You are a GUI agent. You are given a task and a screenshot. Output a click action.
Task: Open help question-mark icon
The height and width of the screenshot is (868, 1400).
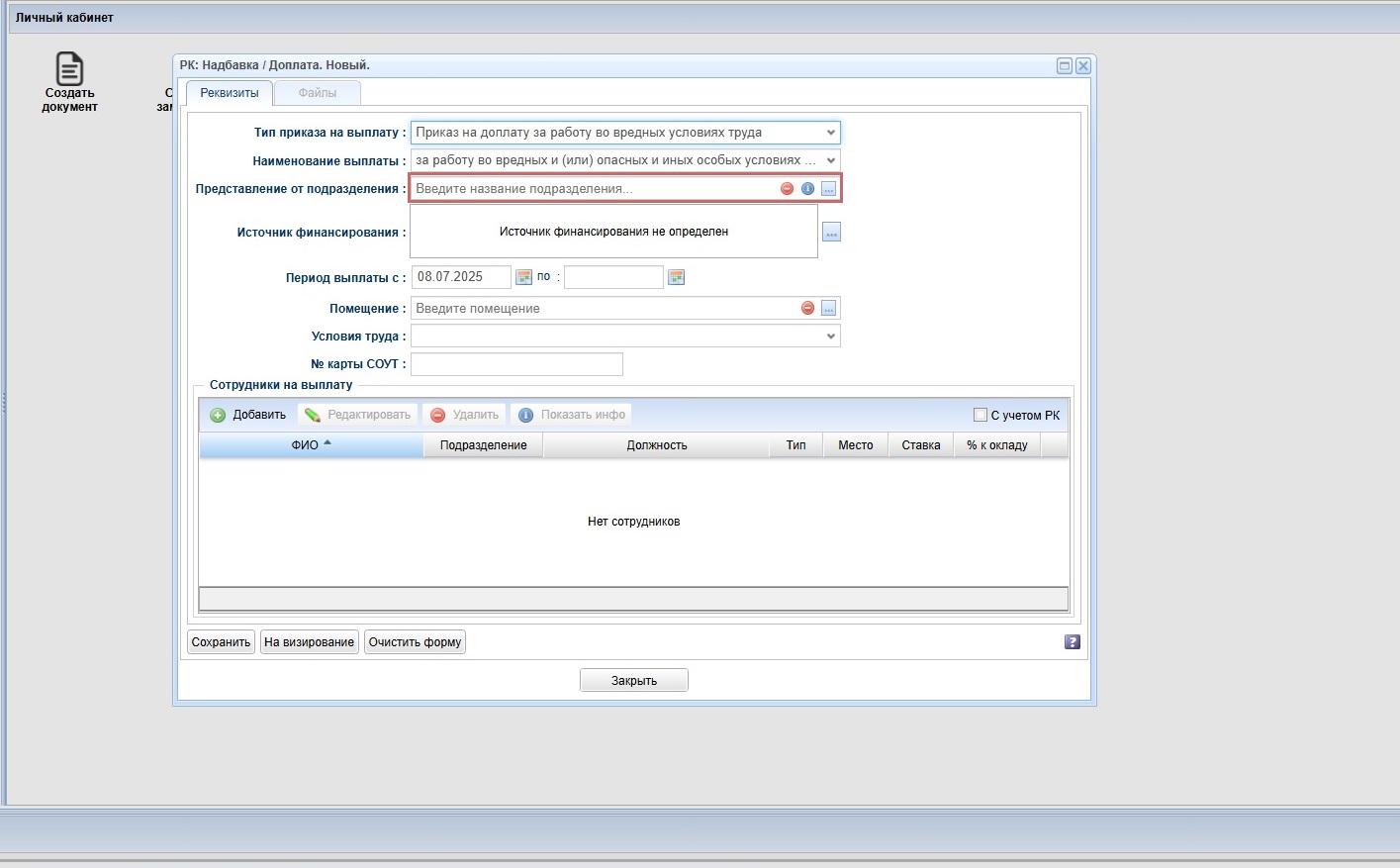[x=1072, y=642]
